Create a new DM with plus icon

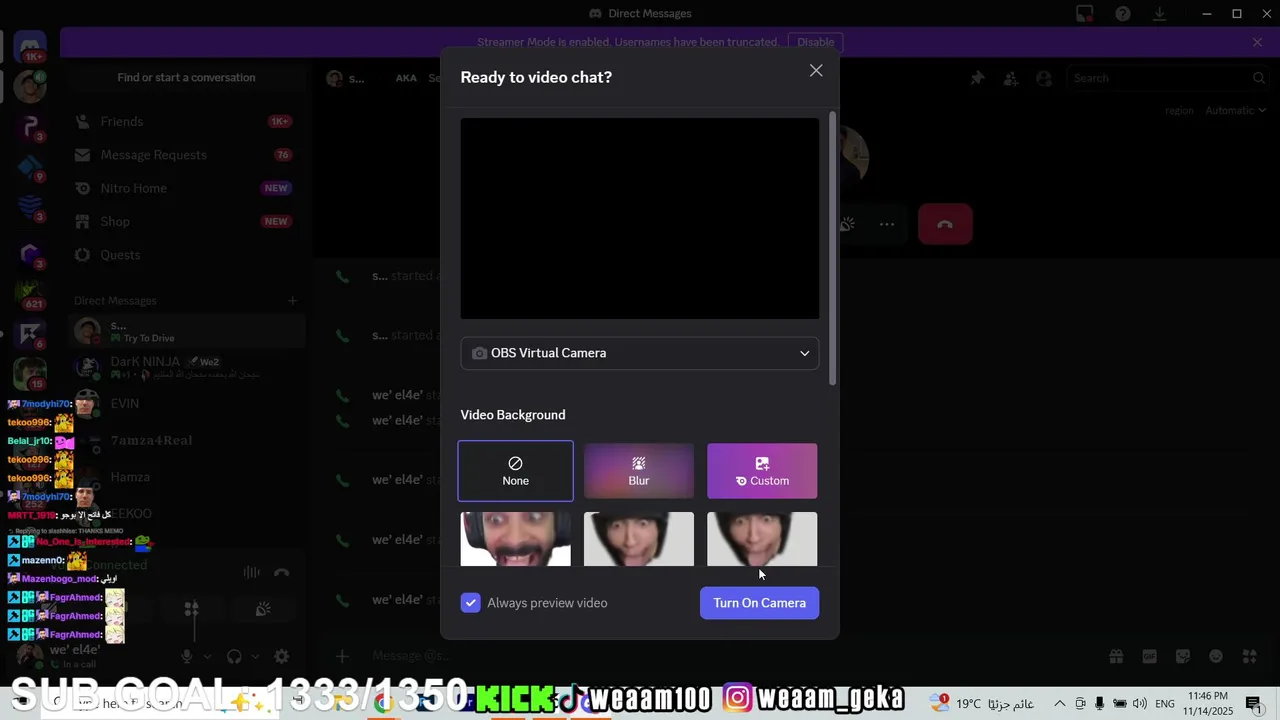pos(292,301)
